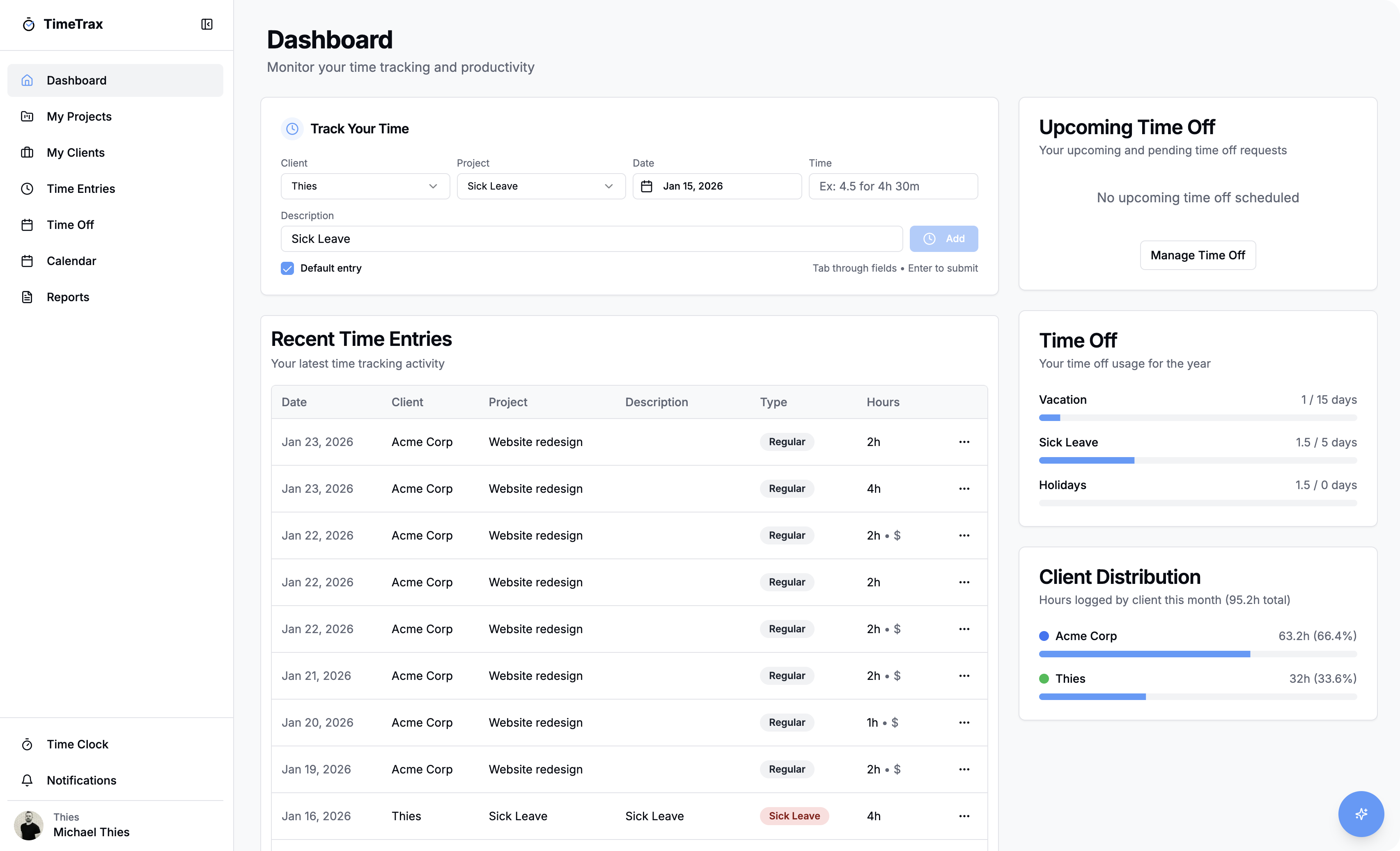
Task: Expand the Client dropdown showing Thies
Action: tap(365, 186)
